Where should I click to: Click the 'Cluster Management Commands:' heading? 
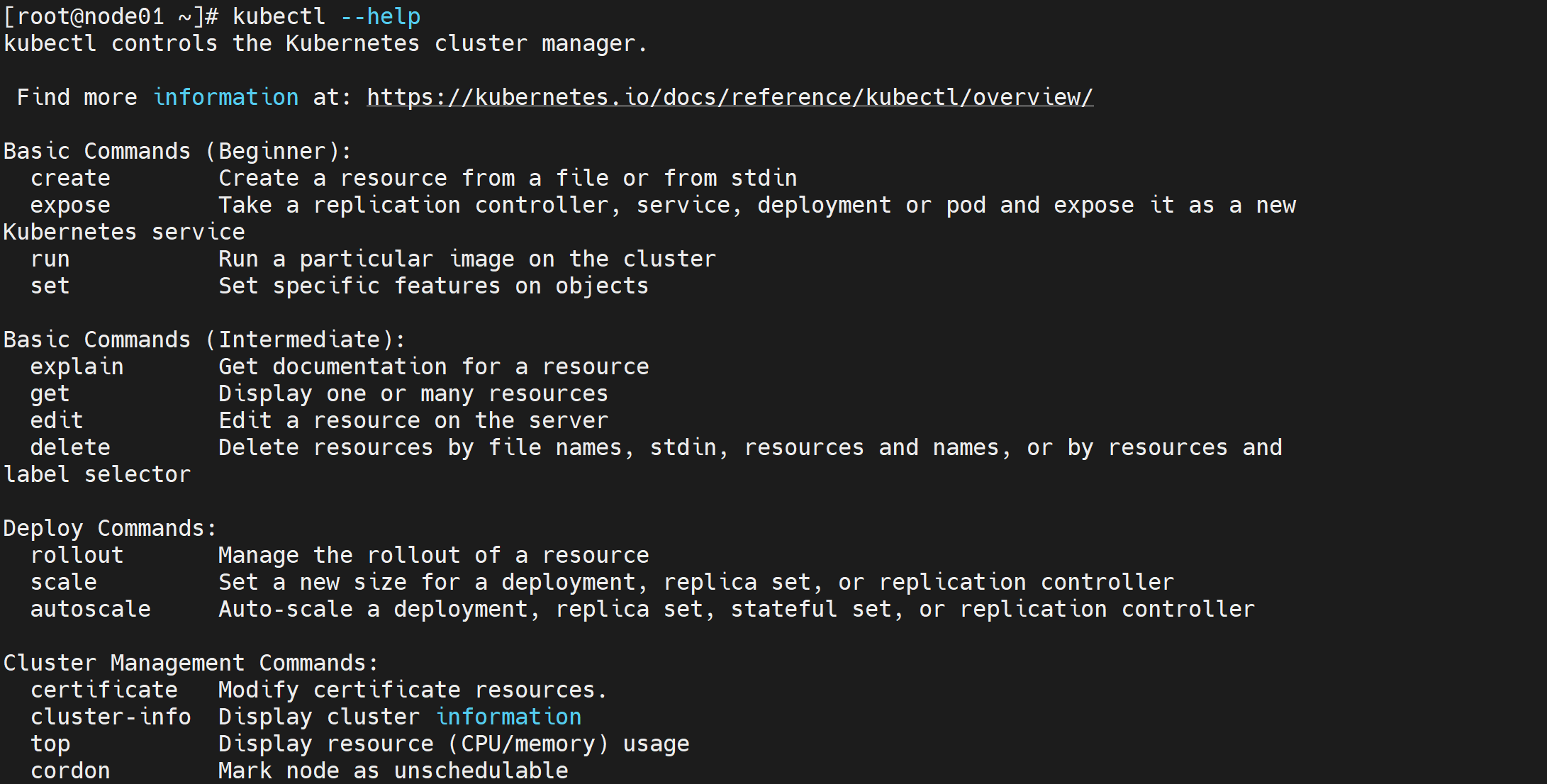[x=191, y=663]
